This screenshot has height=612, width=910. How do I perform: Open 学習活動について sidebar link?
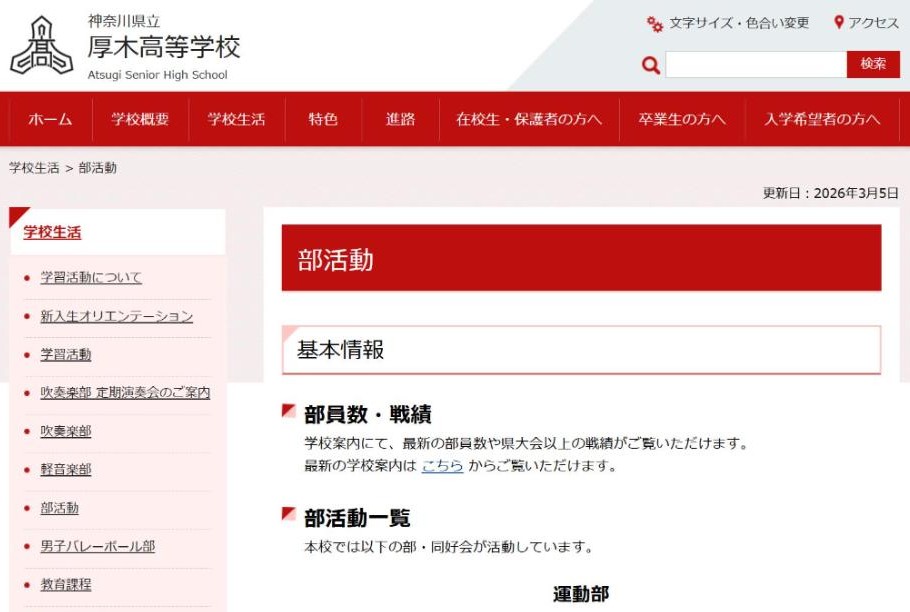(91, 278)
